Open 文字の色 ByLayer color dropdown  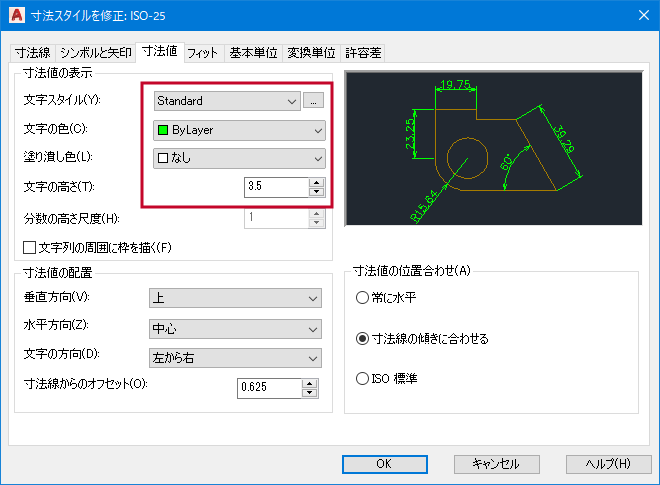[240, 130]
